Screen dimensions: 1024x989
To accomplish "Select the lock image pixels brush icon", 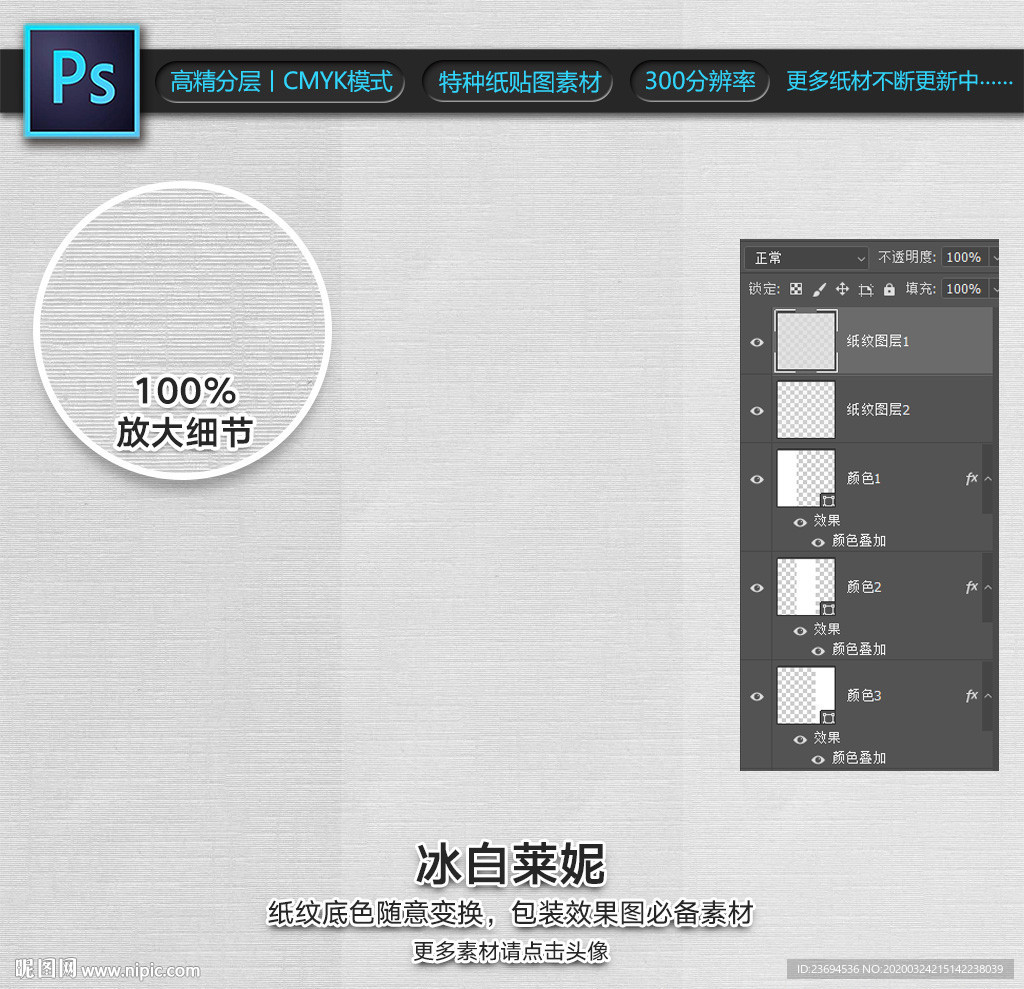I will click(x=819, y=289).
